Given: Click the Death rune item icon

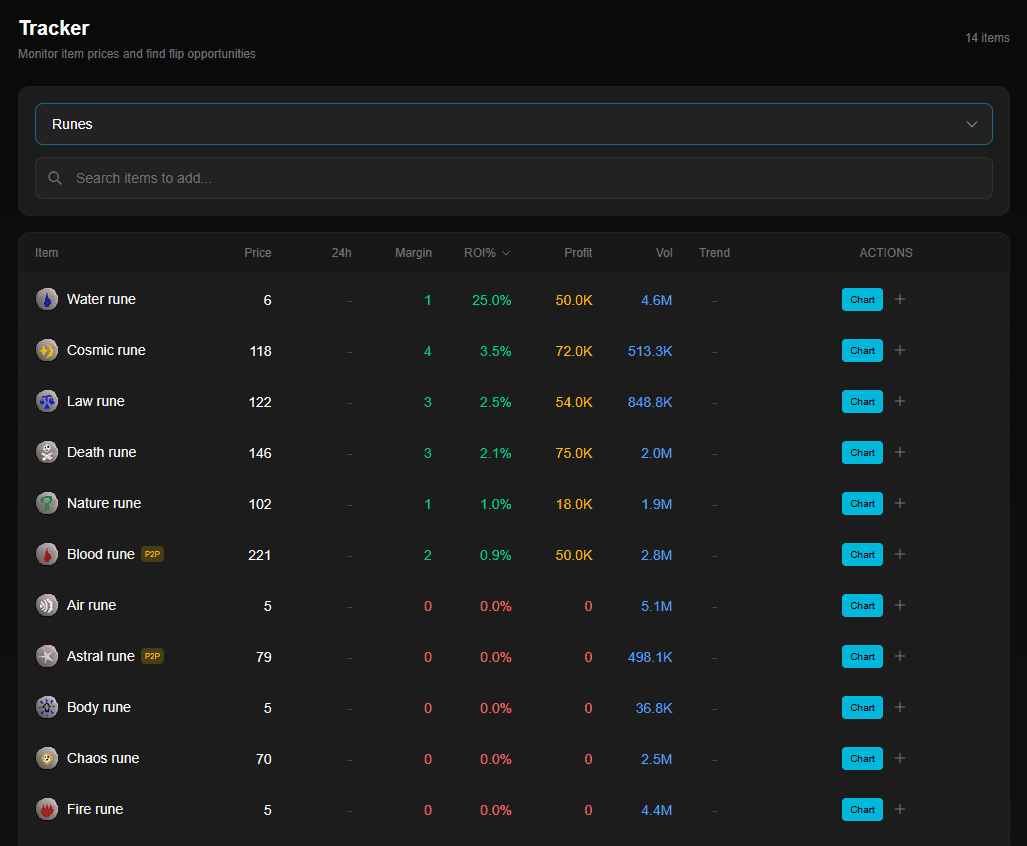Looking at the screenshot, I should 47,452.
